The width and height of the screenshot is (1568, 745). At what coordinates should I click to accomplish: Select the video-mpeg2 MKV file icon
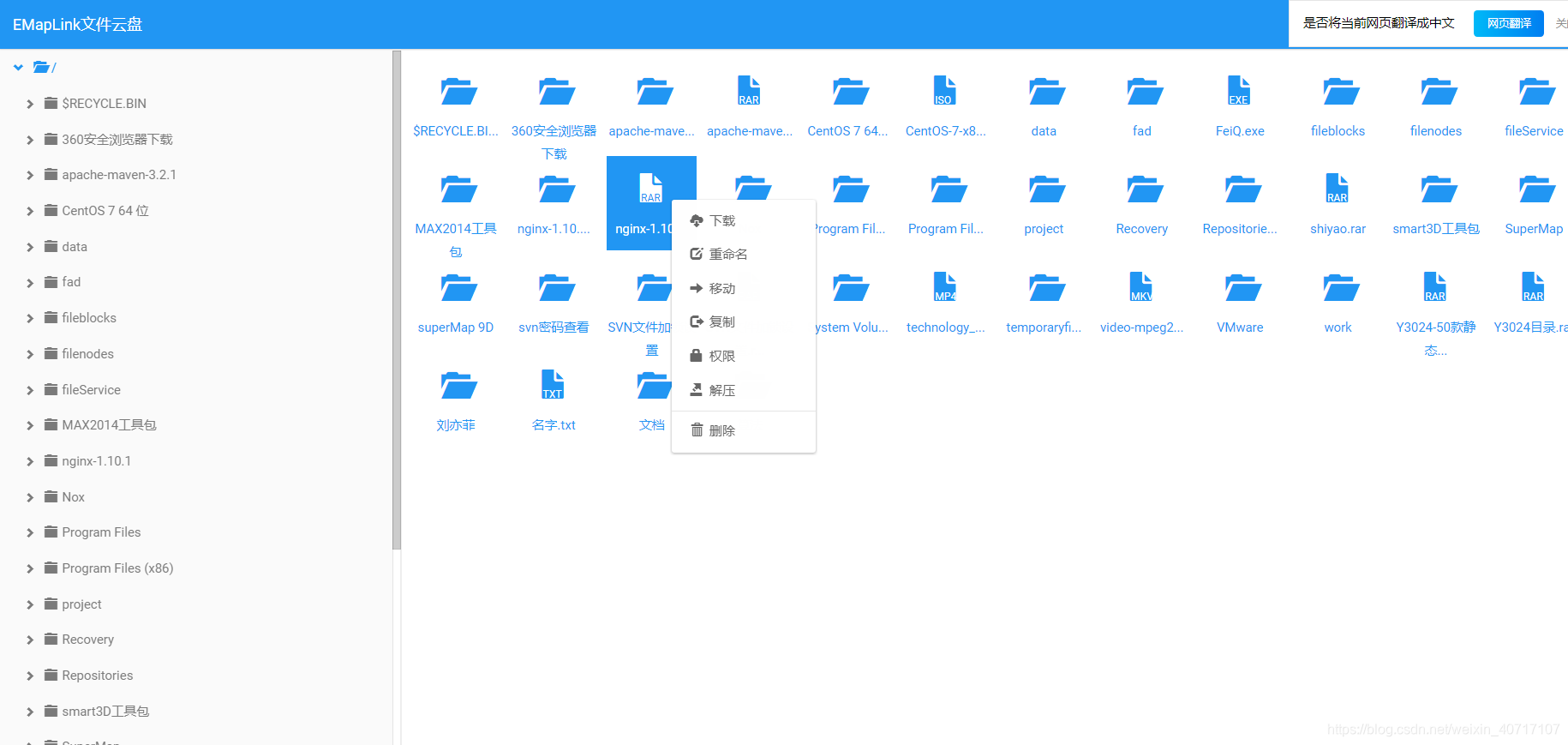pos(1141,287)
